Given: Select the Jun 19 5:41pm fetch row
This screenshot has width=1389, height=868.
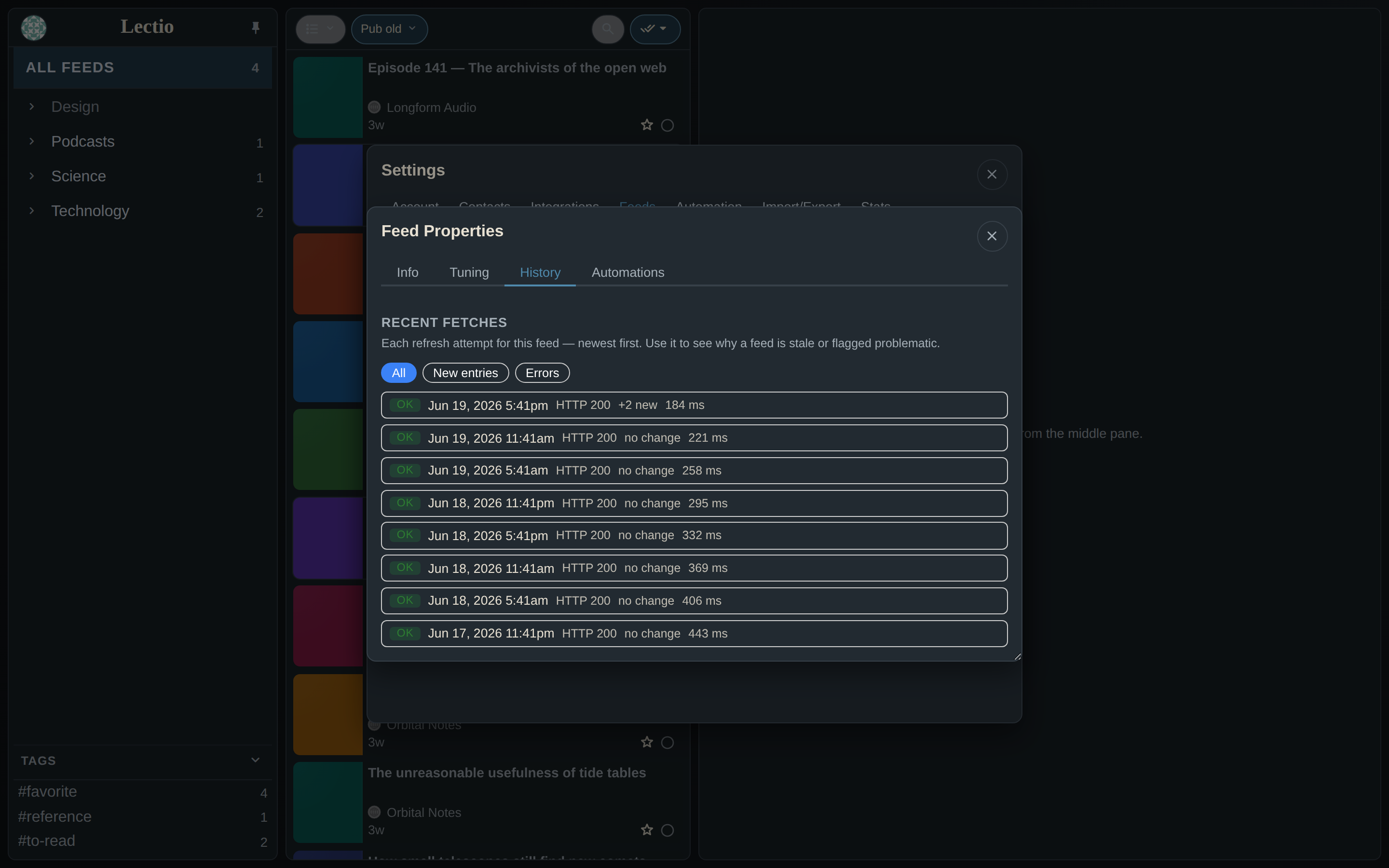Looking at the screenshot, I should pyautogui.click(x=694, y=405).
